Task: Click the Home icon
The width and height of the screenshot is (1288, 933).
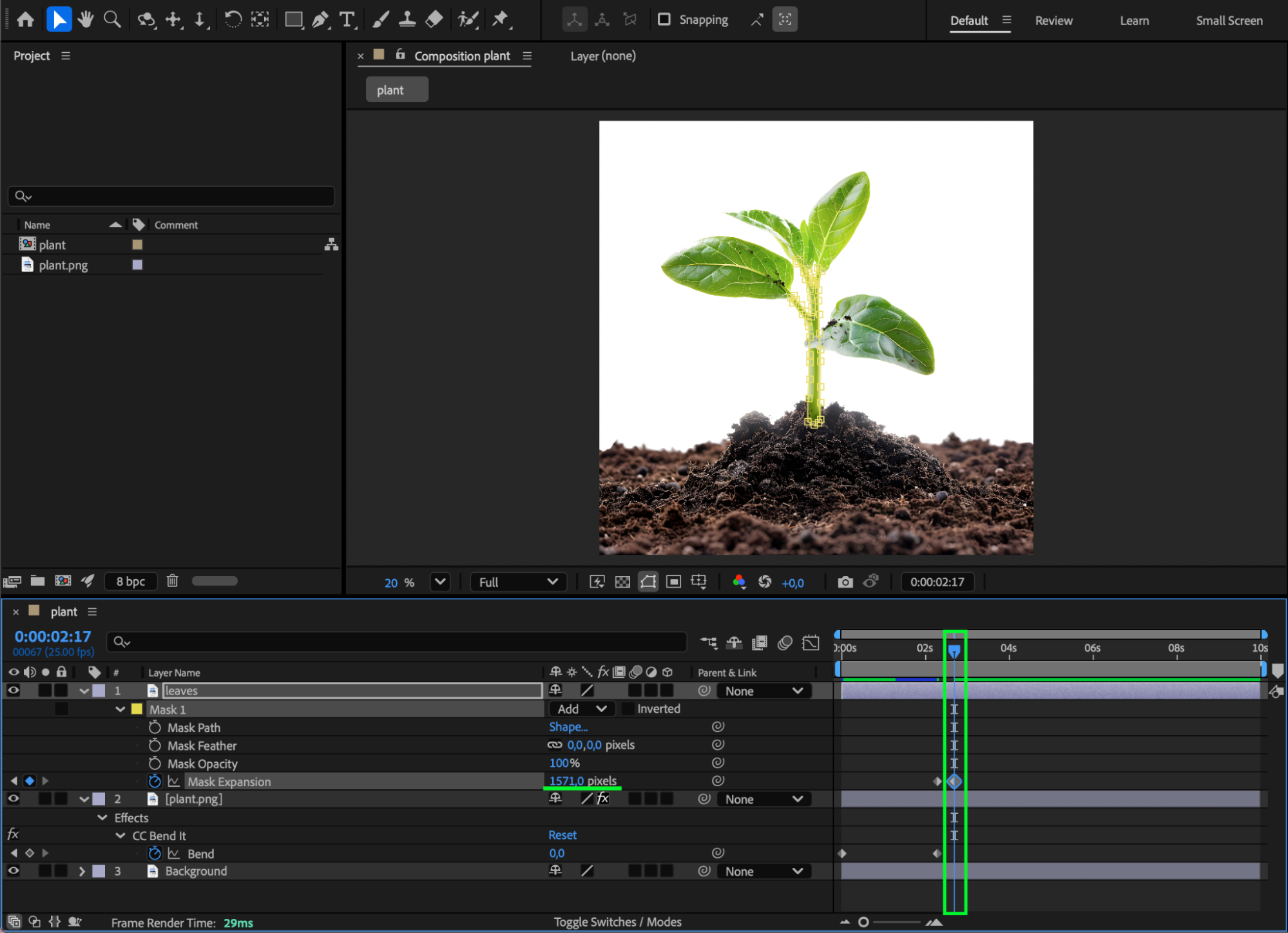Action: click(x=25, y=19)
